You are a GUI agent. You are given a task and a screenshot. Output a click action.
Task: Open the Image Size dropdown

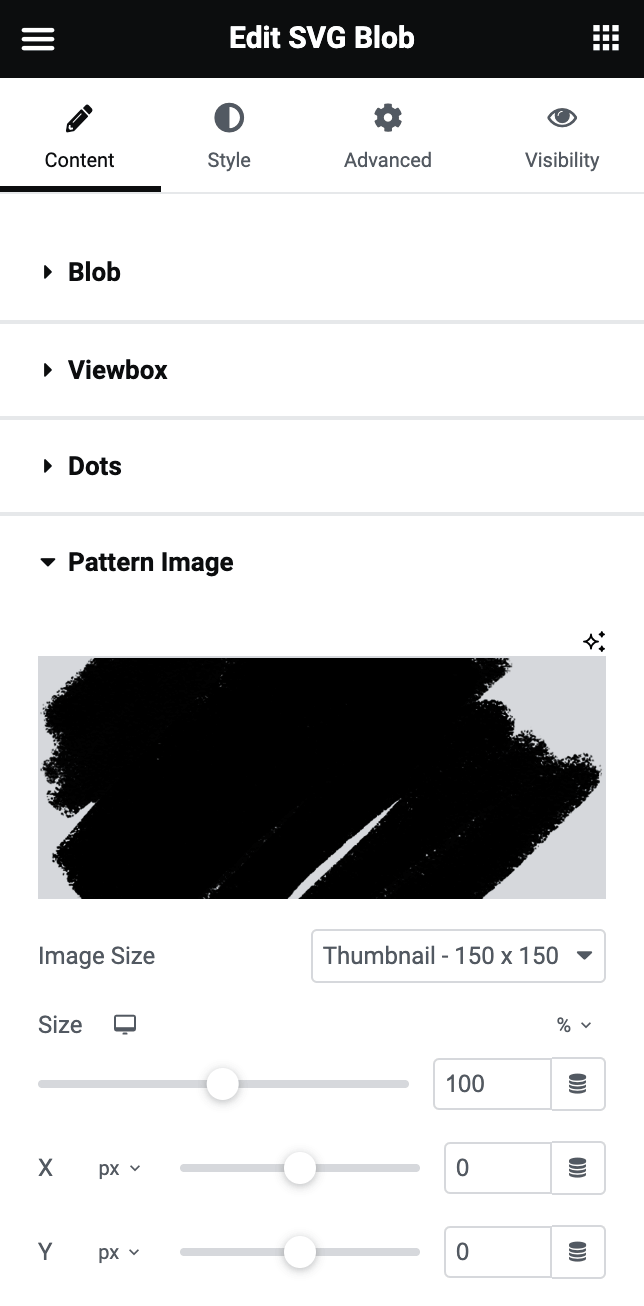click(x=458, y=956)
